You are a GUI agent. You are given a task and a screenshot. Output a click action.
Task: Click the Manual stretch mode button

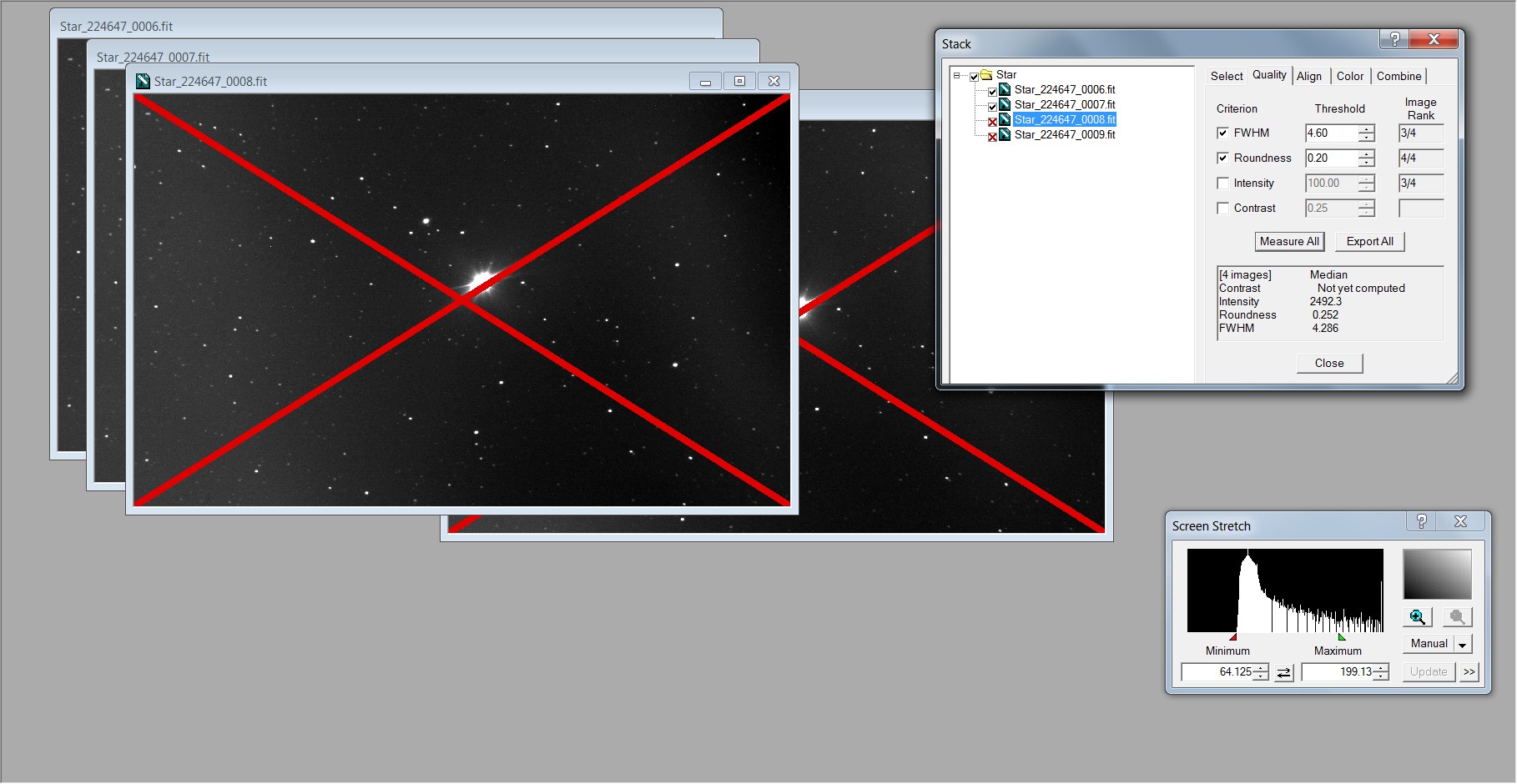pos(1429,644)
